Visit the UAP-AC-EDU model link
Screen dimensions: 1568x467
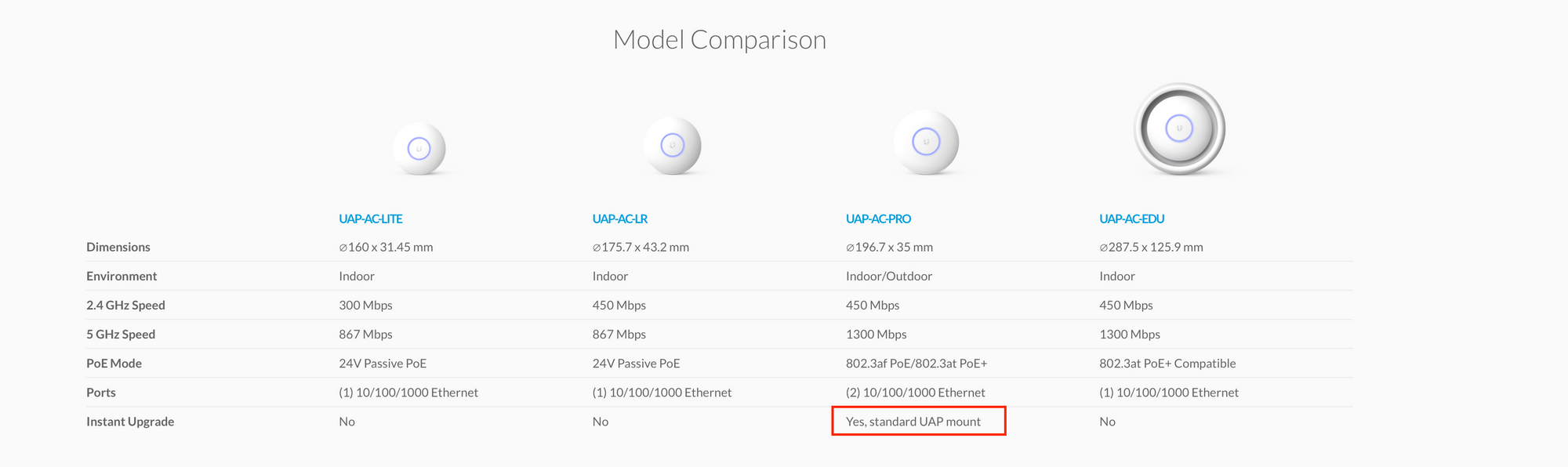pyautogui.click(x=1131, y=219)
